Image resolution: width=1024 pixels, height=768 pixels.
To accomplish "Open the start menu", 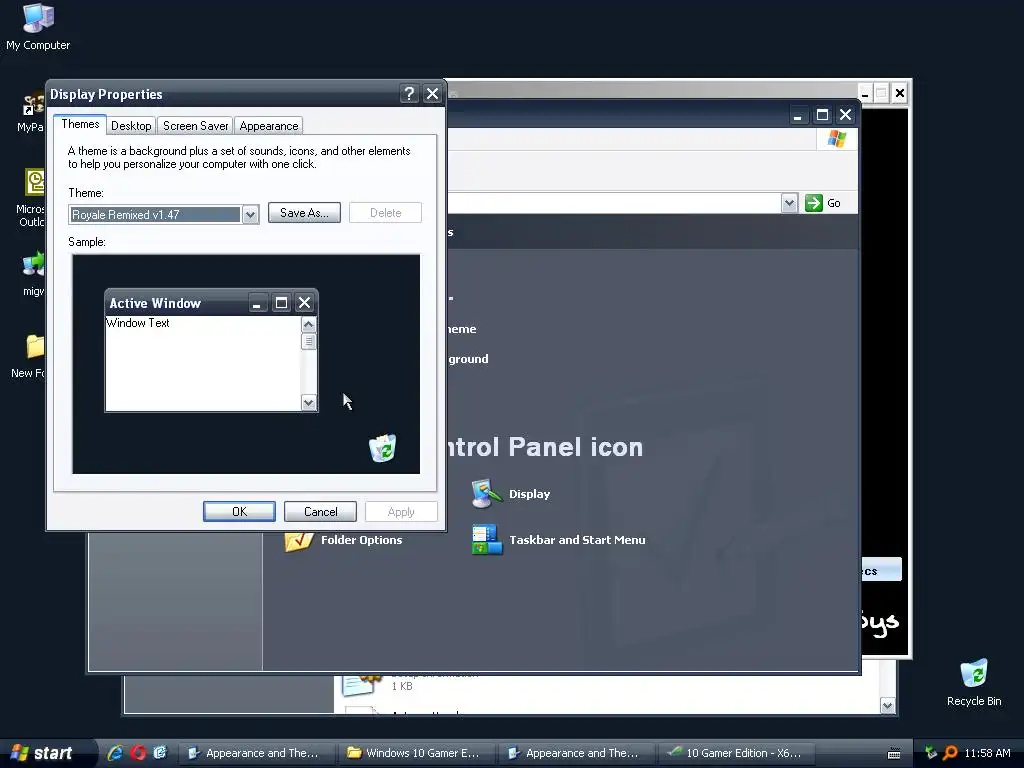I will (44, 753).
